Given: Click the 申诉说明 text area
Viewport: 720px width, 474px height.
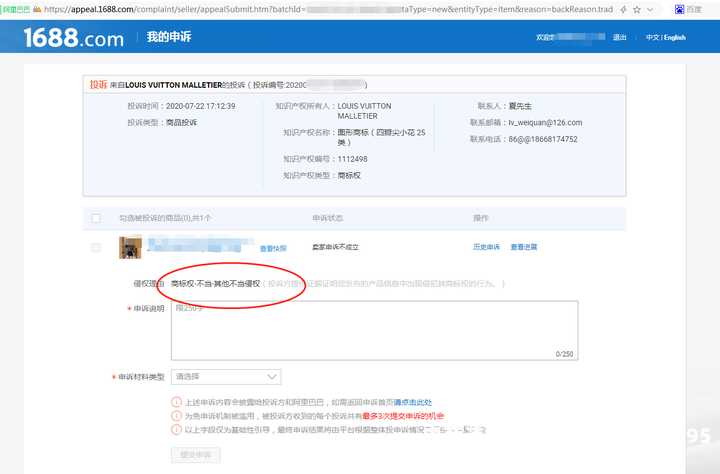Looking at the screenshot, I should tap(374, 330).
